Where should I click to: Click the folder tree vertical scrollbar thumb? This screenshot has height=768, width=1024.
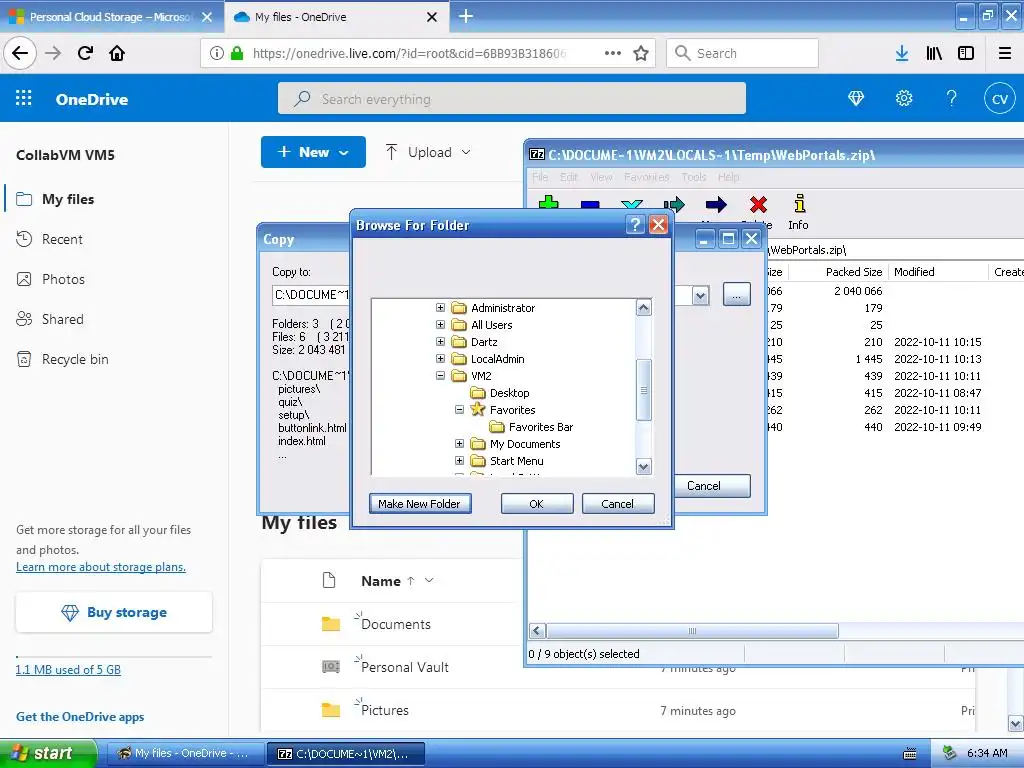coord(643,389)
